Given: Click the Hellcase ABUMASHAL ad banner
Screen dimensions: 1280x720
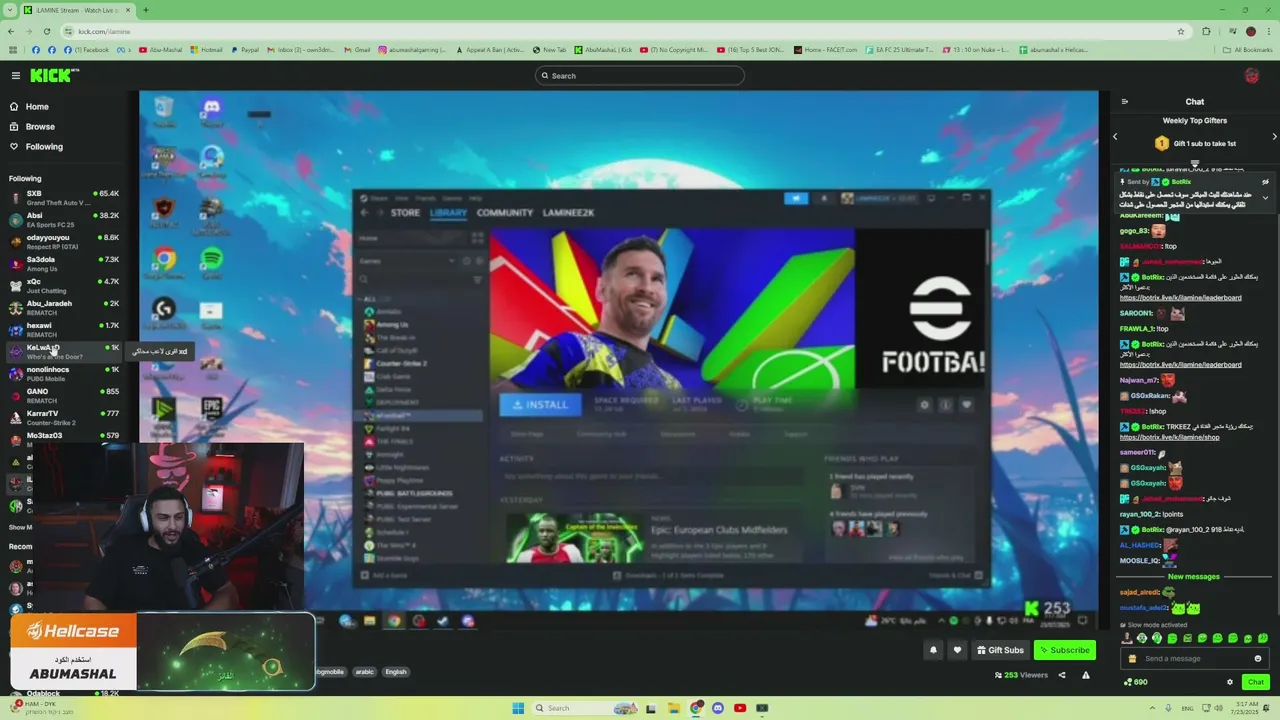Looking at the screenshot, I should click(x=72, y=653).
